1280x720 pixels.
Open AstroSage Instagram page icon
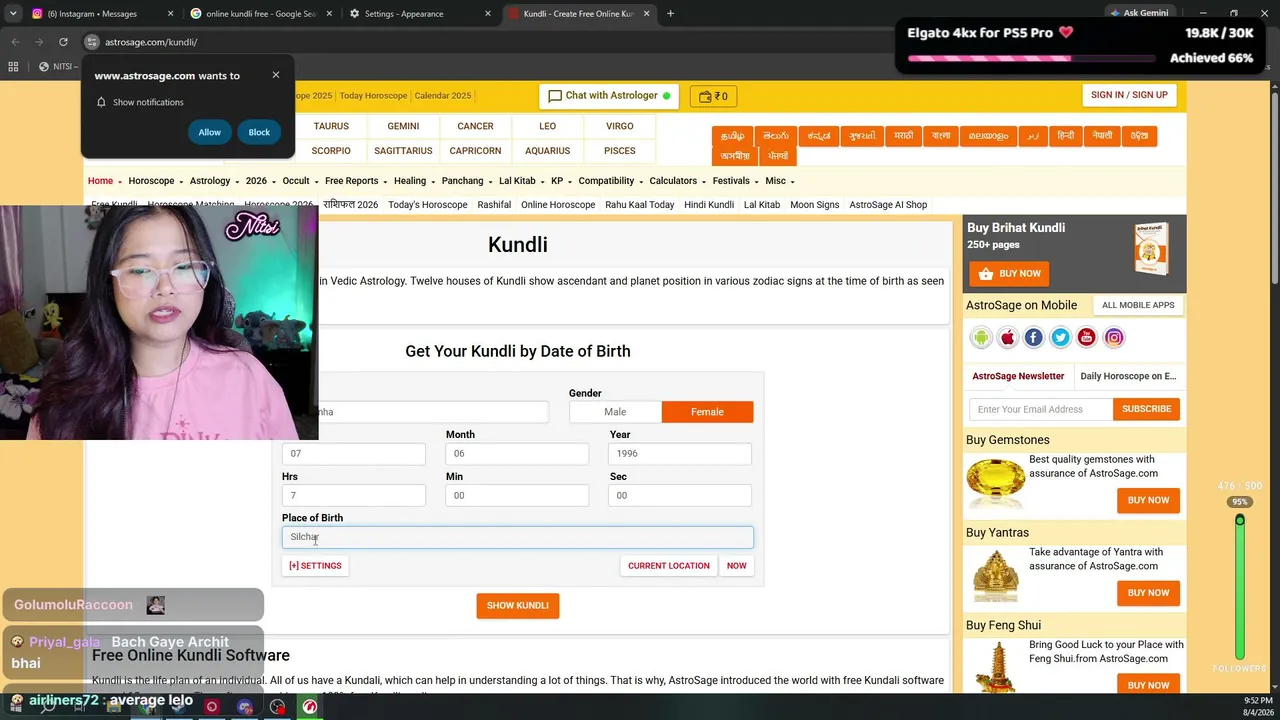tap(1114, 338)
